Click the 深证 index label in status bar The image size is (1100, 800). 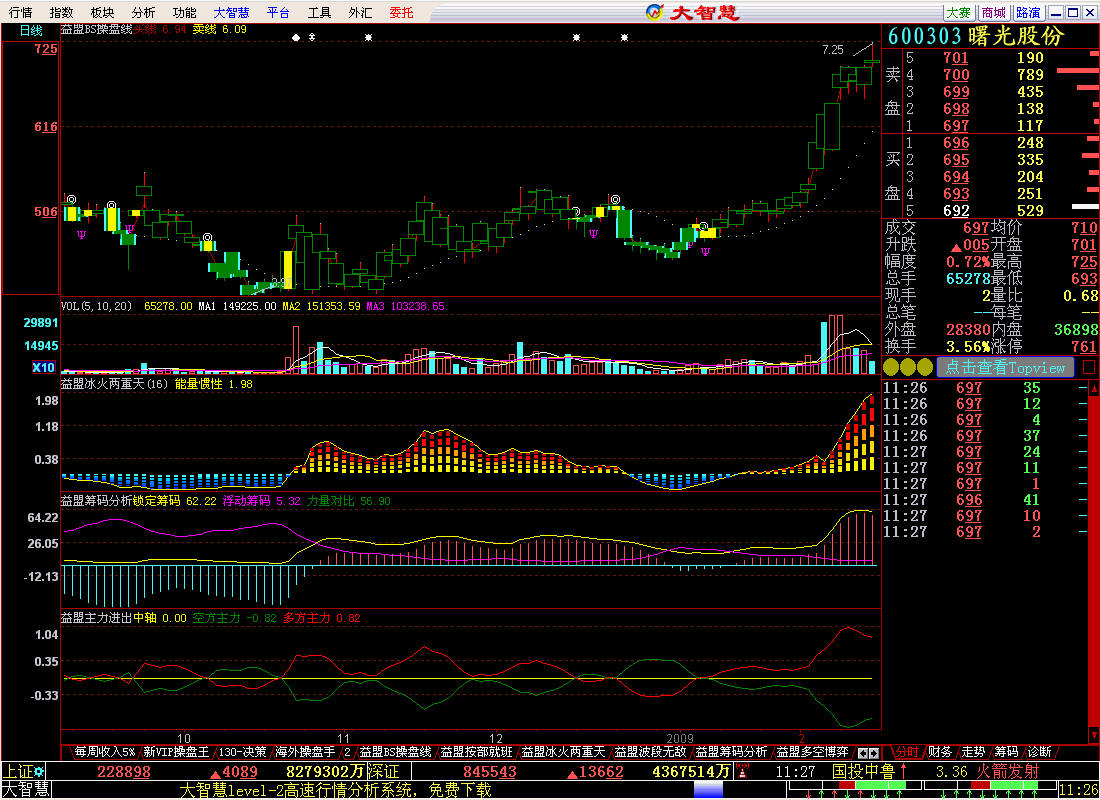point(383,771)
